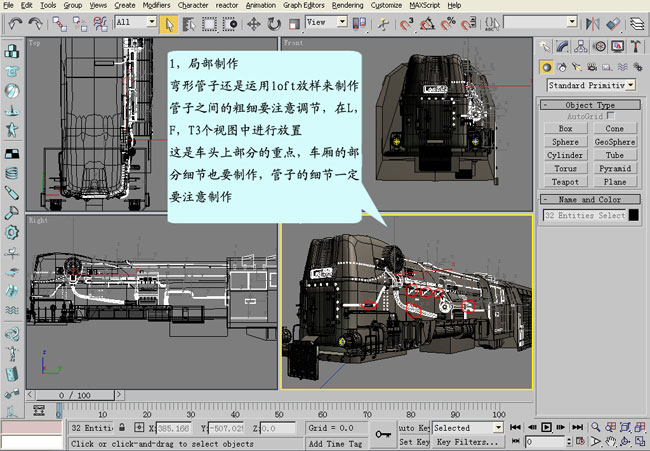Open the Cameras category in Create panel
Screen dimensions: 650x451
tap(592, 67)
